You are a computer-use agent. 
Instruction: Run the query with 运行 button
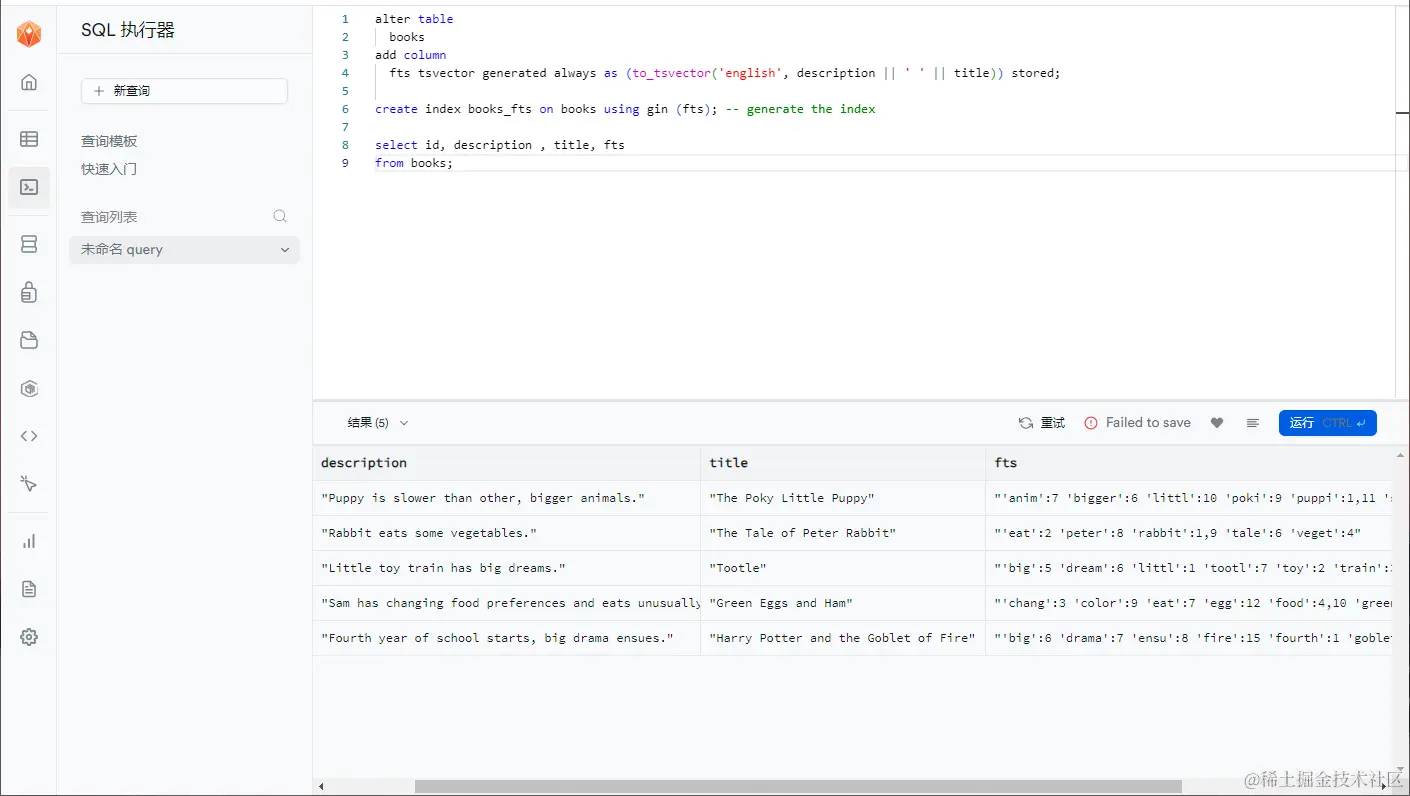coord(1327,423)
